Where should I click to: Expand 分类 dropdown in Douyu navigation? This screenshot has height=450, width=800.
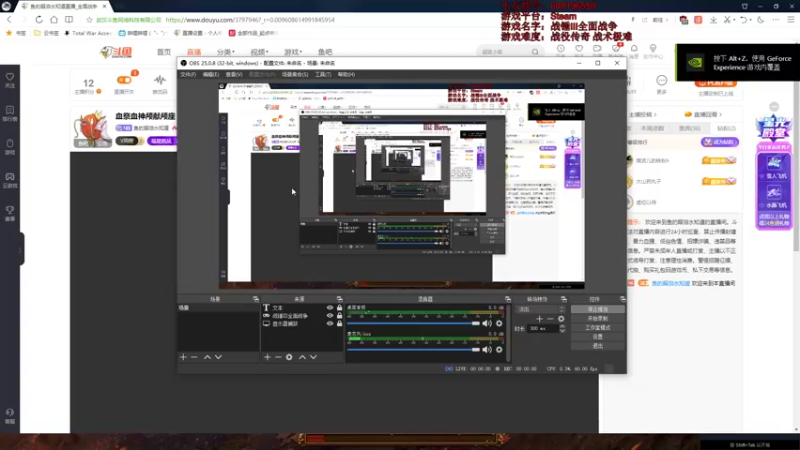[x=226, y=52]
